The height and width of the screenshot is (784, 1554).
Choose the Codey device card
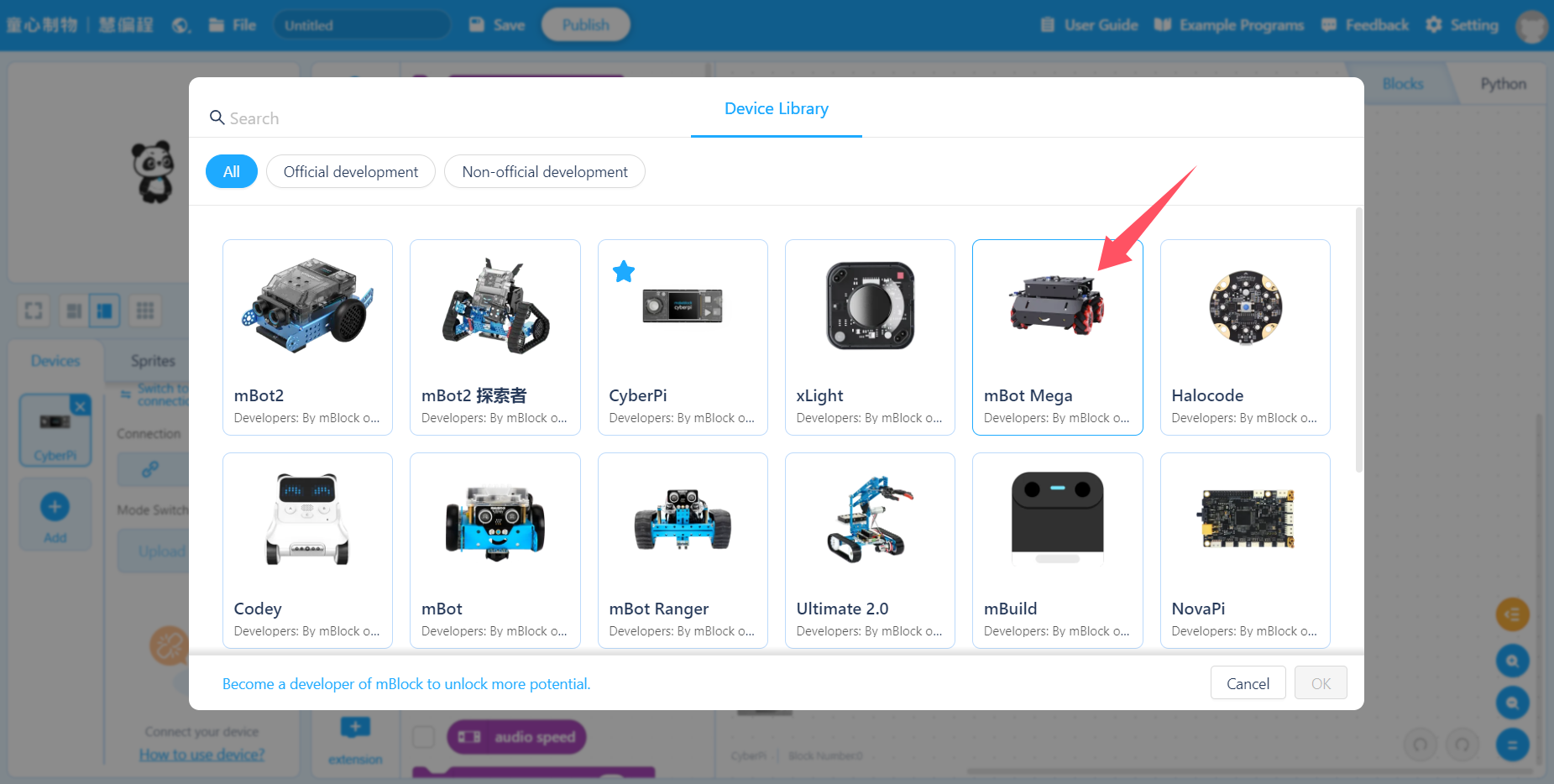point(307,551)
